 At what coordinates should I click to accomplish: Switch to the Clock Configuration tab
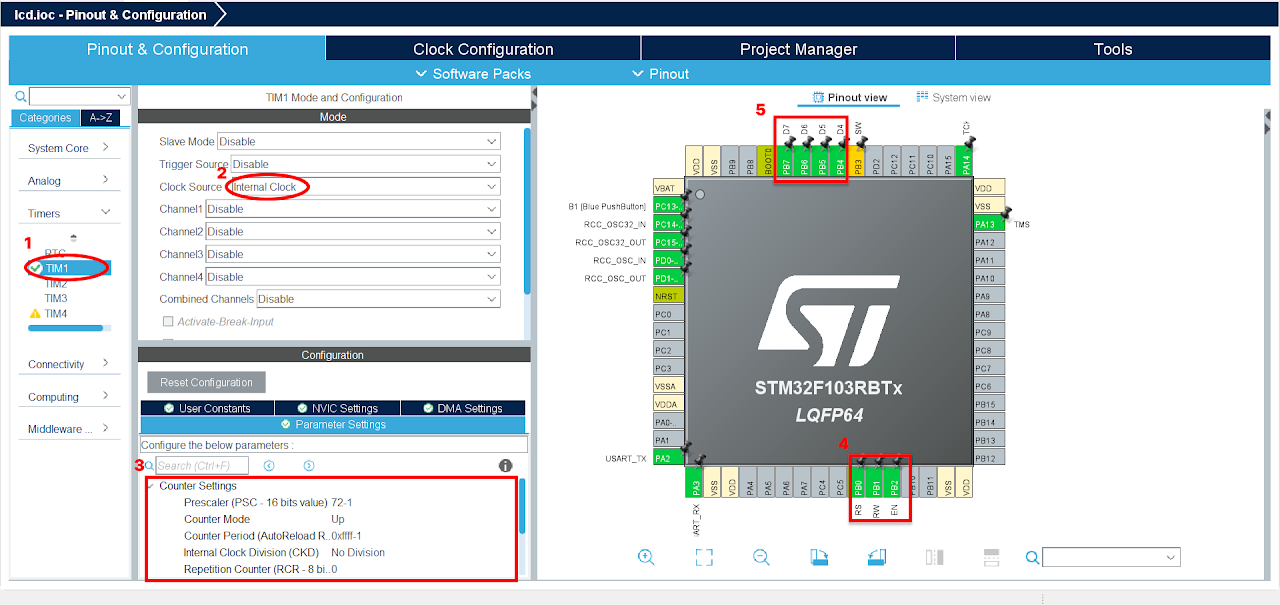pyautogui.click(x=482, y=48)
